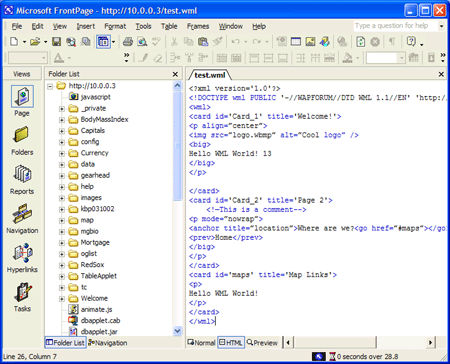This screenshot has width=450, height=364.
Task: Expand the BodyMassIndex folder node
Action: tap(62, 120)
